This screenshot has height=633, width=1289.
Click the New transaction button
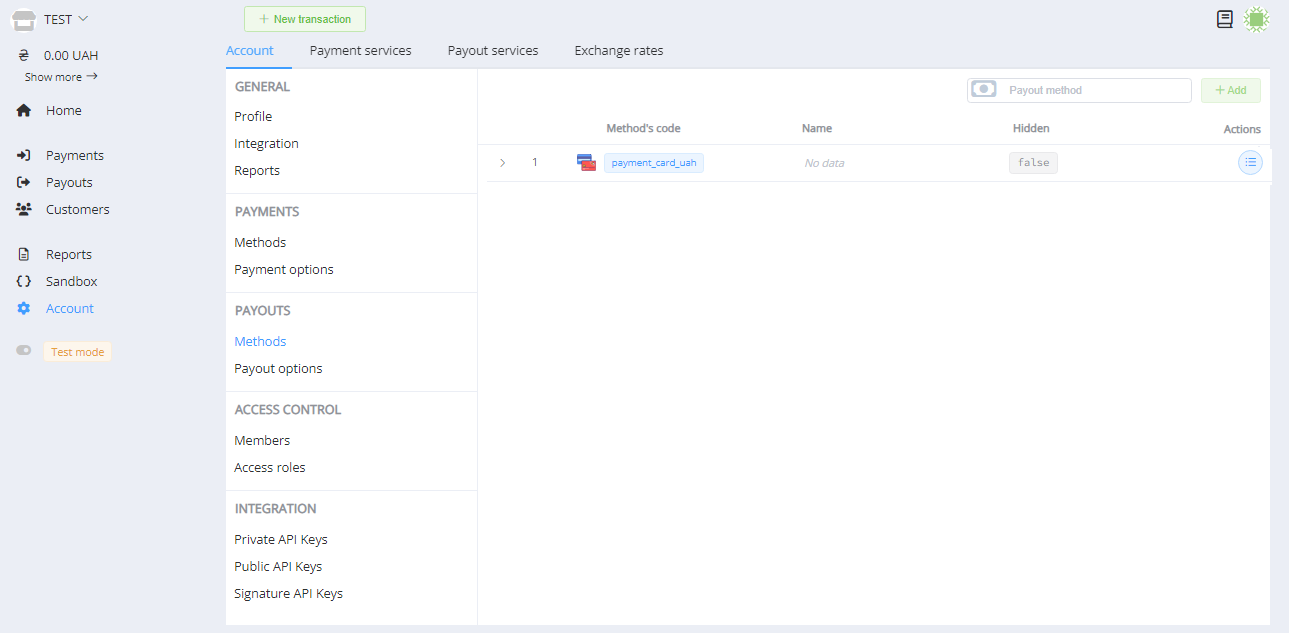coord(305,19)
